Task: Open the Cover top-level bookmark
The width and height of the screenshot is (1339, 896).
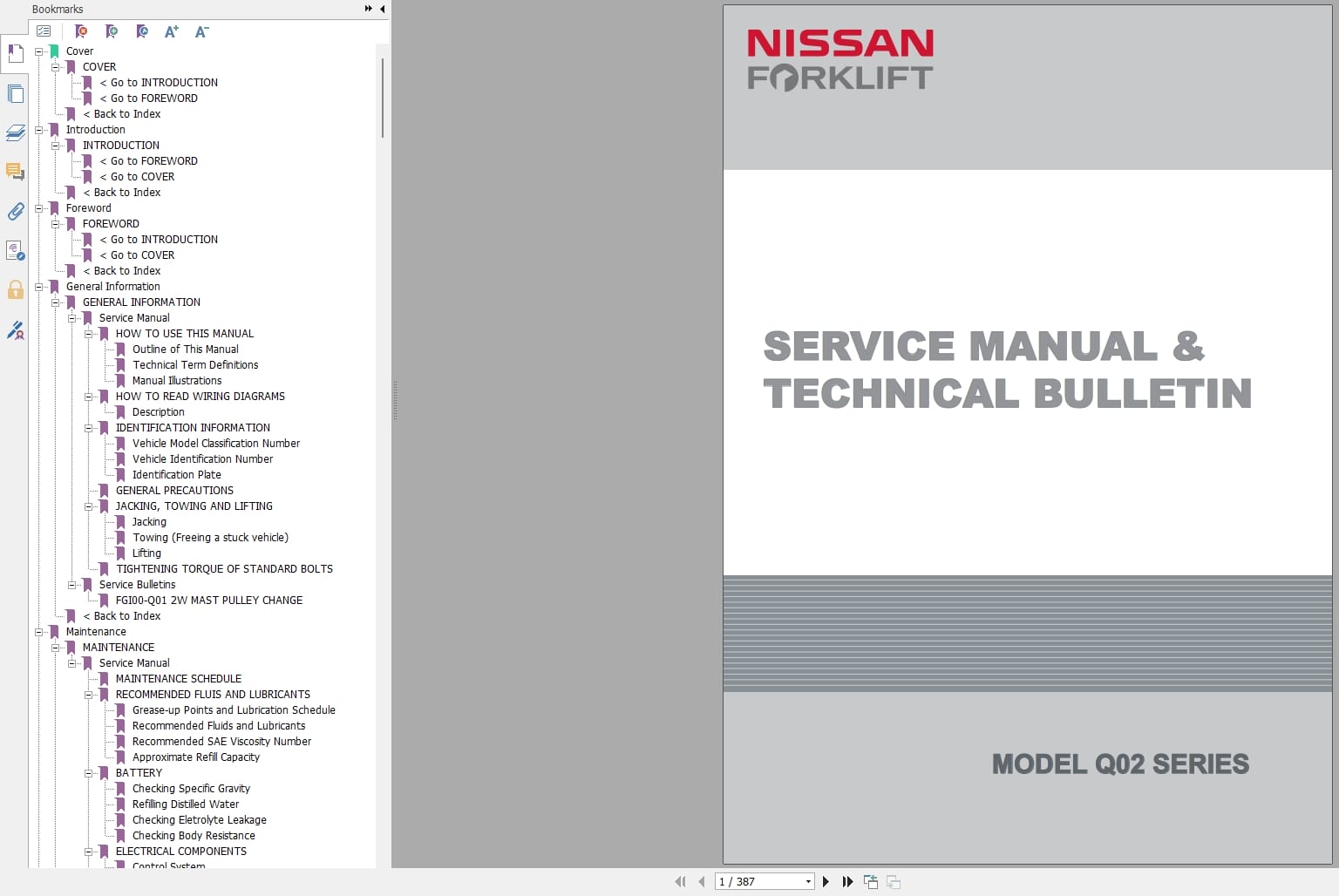Action: pos(79,51)
